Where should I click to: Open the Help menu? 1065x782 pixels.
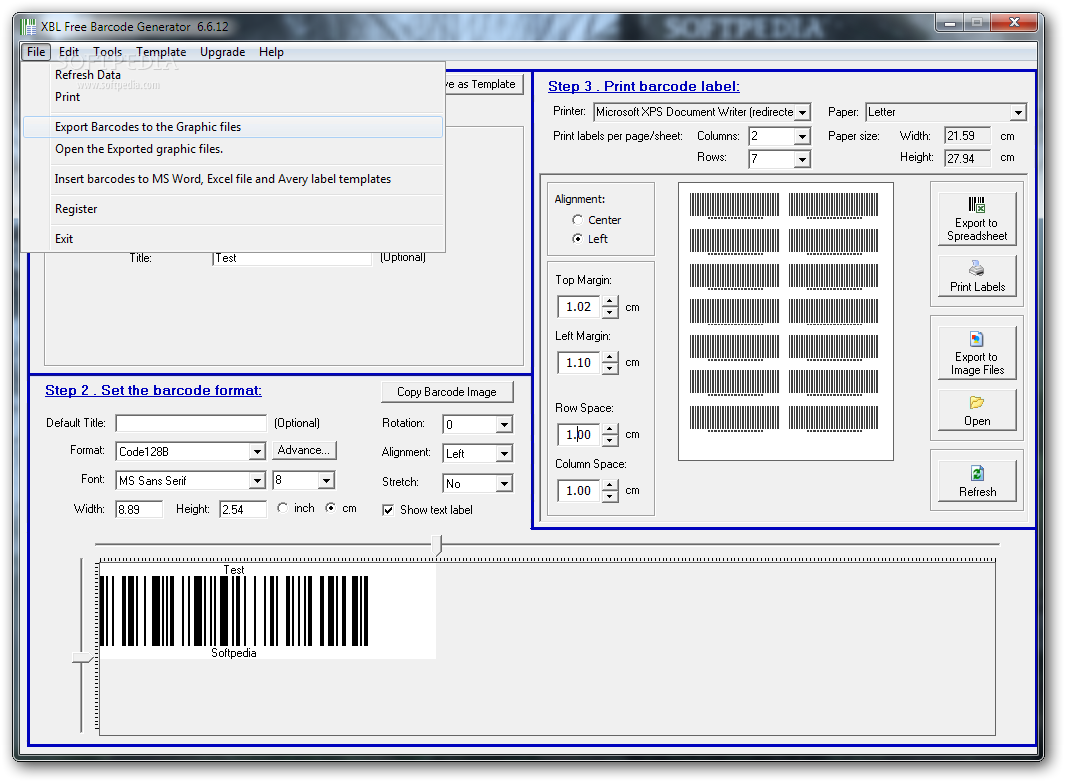pyautogui.click(x=271, y=52)
